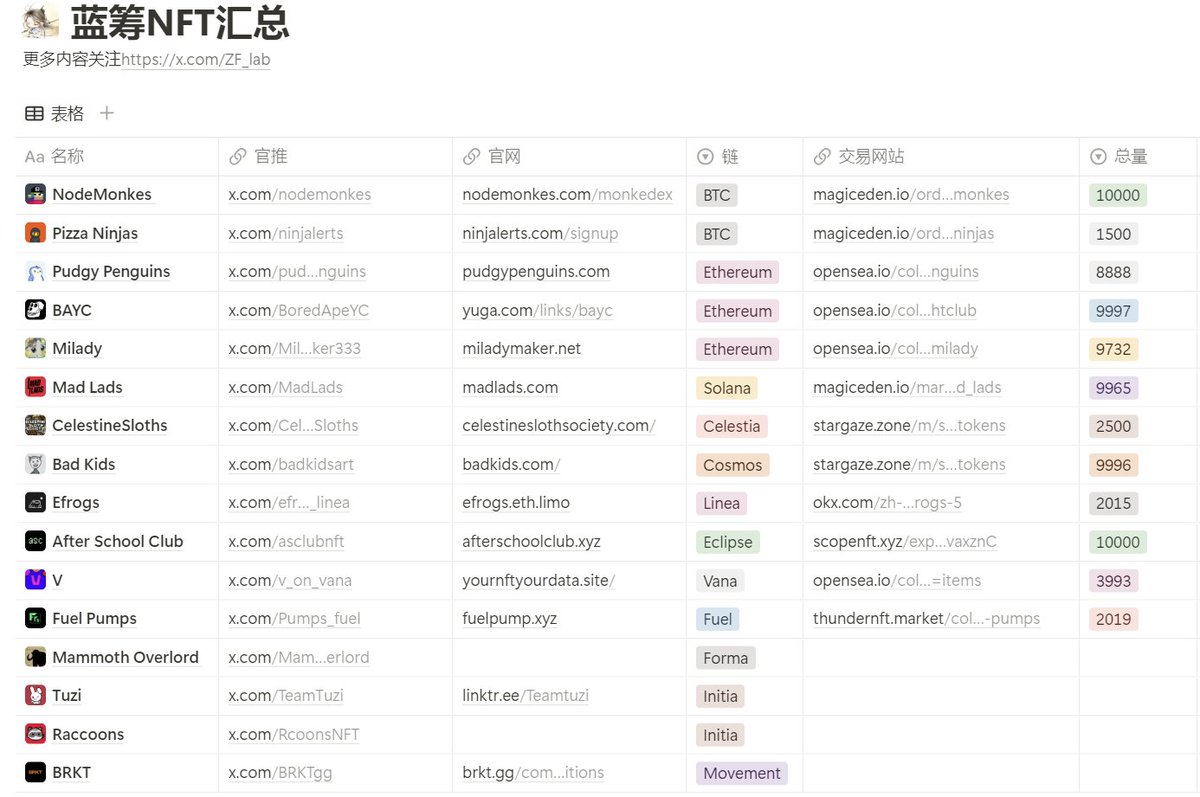Screen dimensions: 1200x797
Task: Click the 3993 supply value
Action: 1113,580
